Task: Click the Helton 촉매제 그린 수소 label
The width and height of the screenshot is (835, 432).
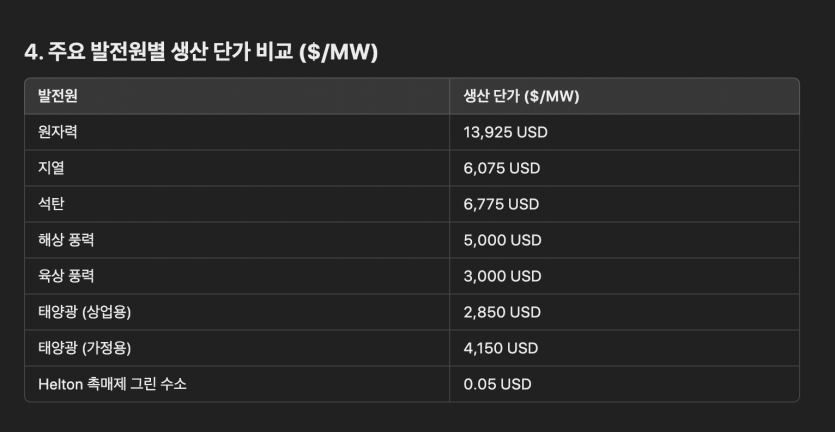Action: coord(112,384)
